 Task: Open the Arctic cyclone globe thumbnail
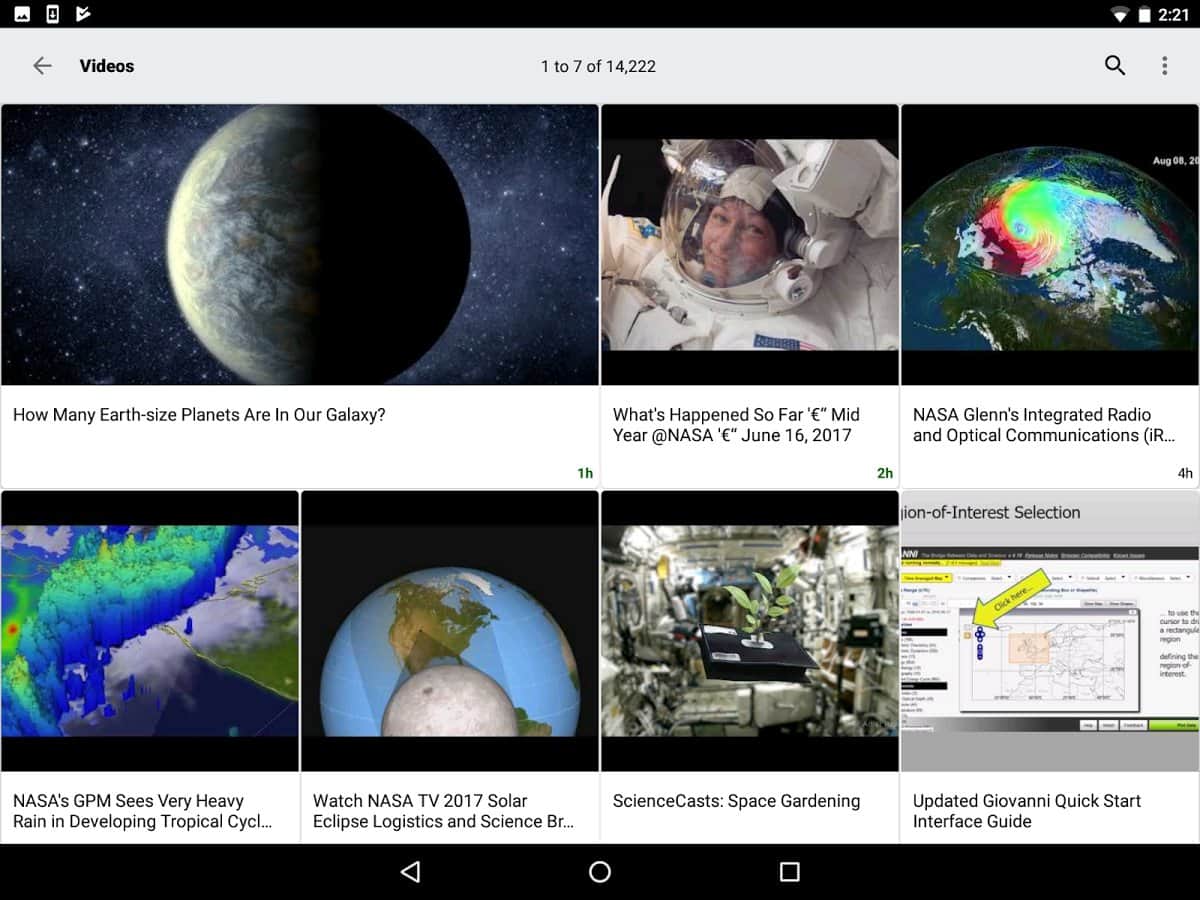point(1050,245)
